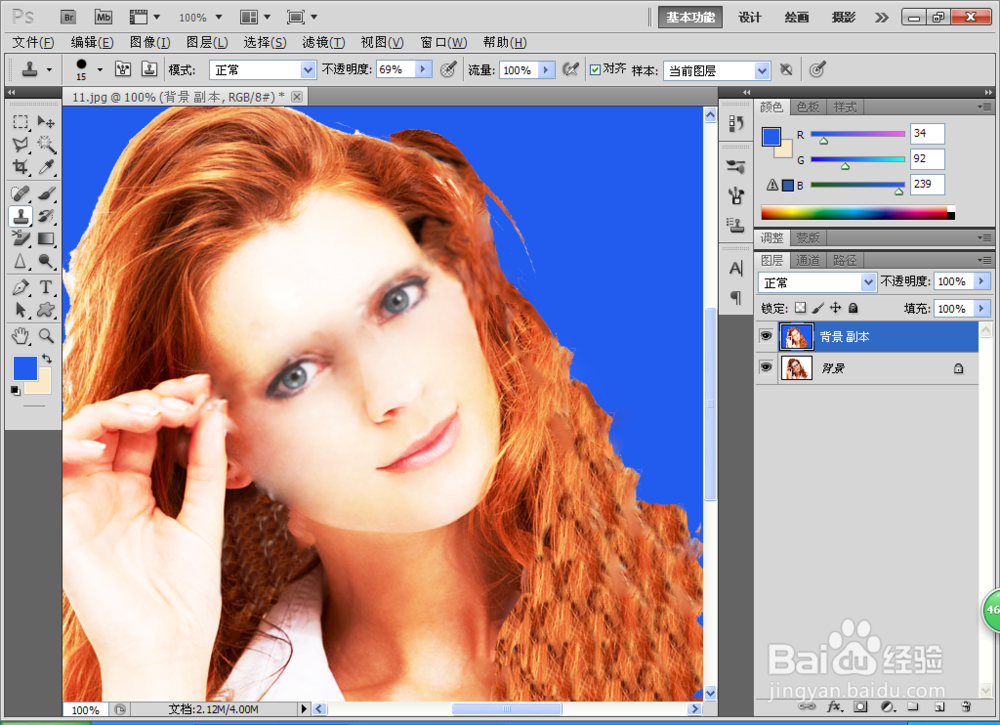Image resolution: width=1000 pixels, height=725 pixels.
Task: Delete layer with trash icon
Action: 966,707
